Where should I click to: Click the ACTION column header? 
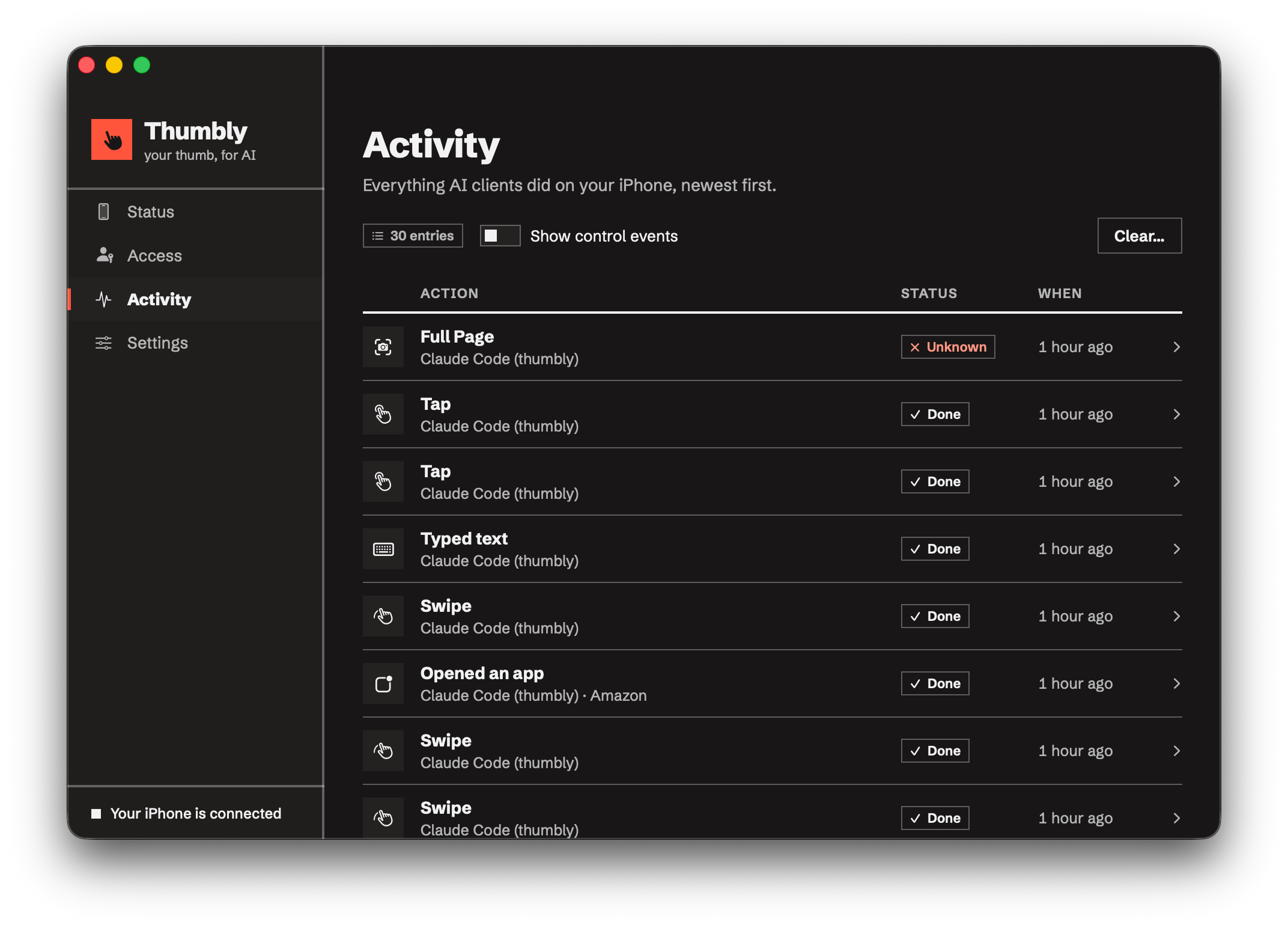click(449, 293)
